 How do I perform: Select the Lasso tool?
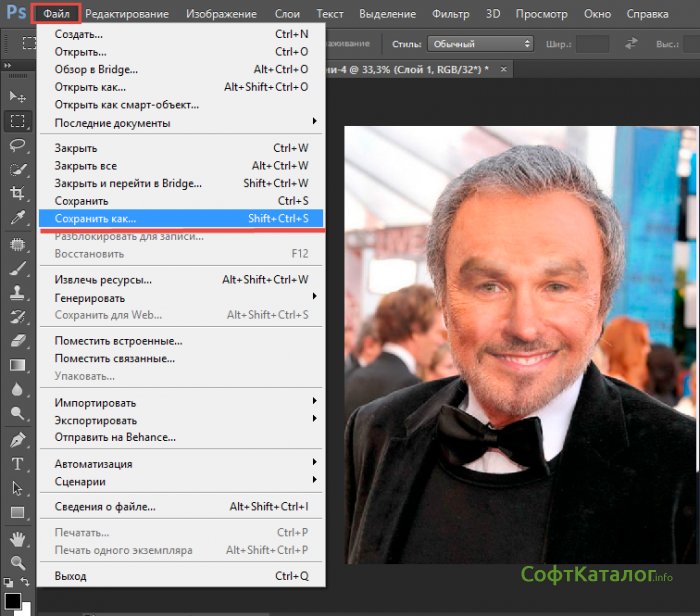(17, 145)
